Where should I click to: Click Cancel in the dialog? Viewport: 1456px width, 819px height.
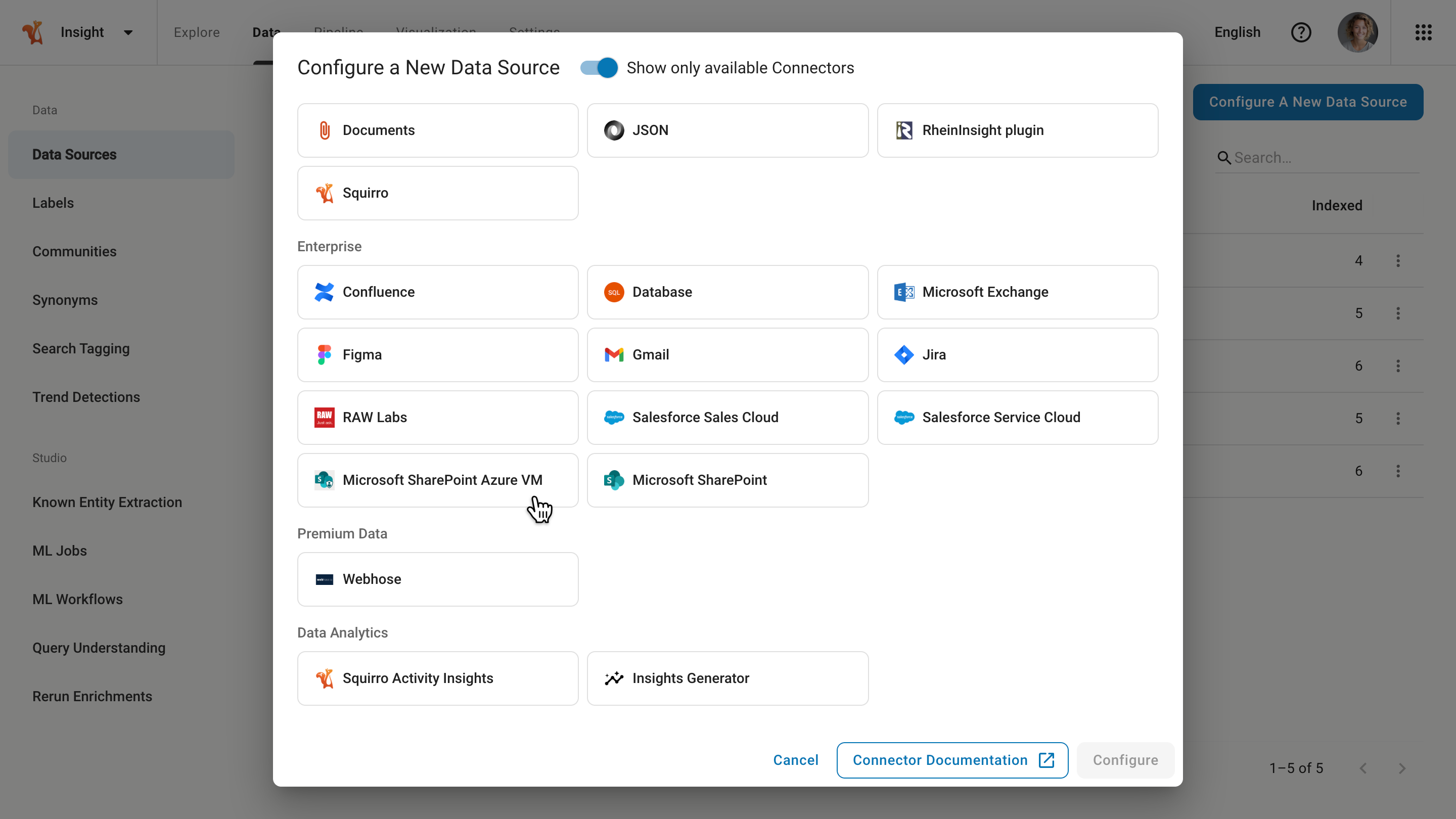(795, 760)
